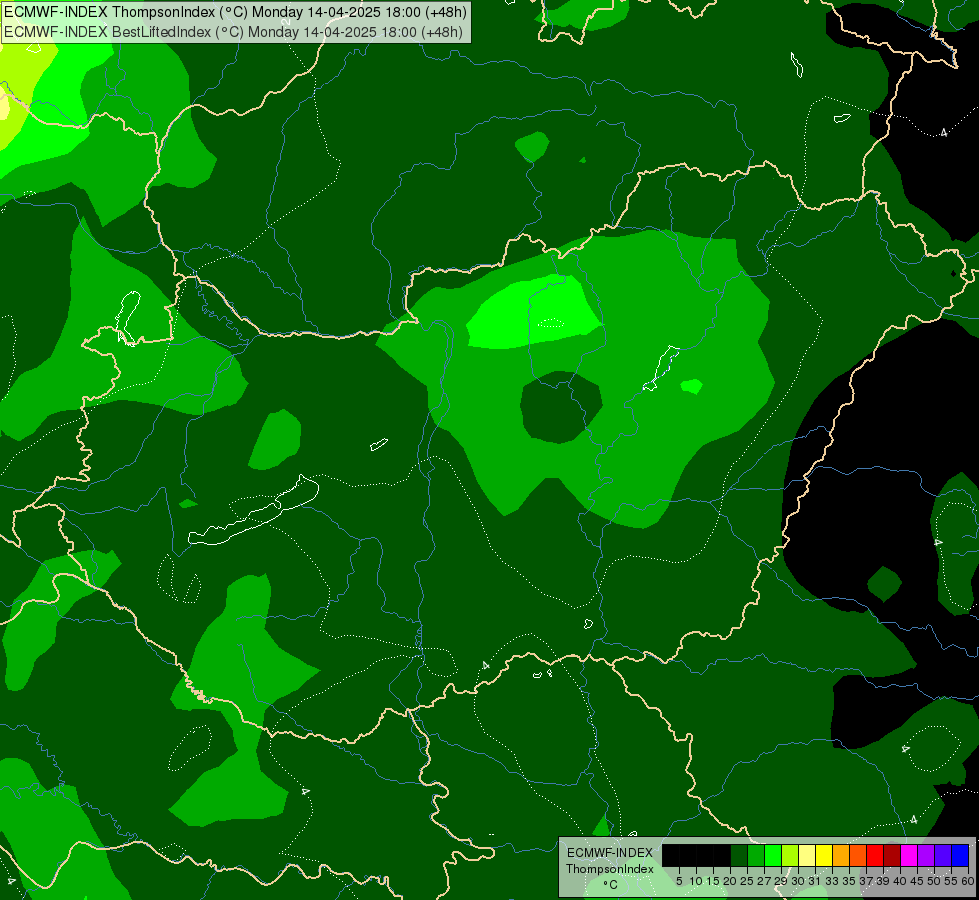Click the legend scale value 40

899,881
